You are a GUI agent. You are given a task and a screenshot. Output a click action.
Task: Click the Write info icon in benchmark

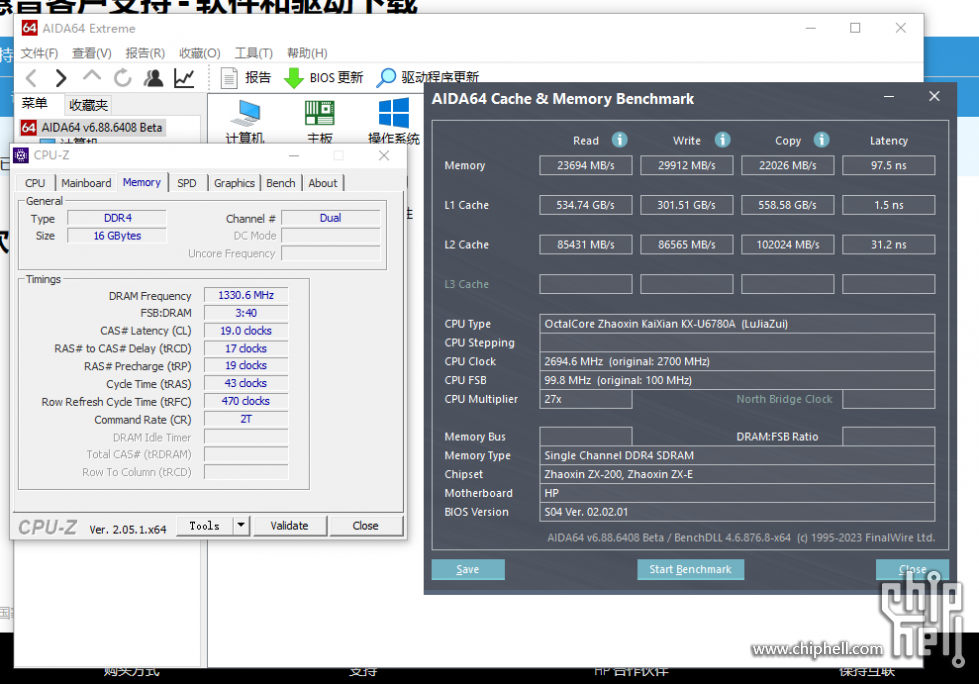[x=722, y=140]
